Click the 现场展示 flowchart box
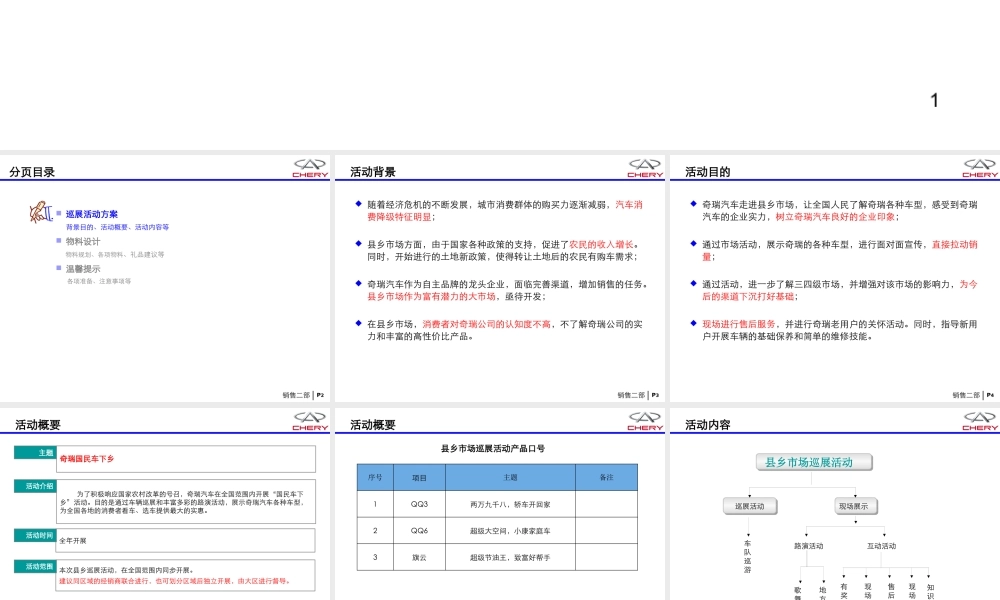Image resolution: width=1000 pixels, height=600 pixels. pyautogui.click(x=855, y=506)
